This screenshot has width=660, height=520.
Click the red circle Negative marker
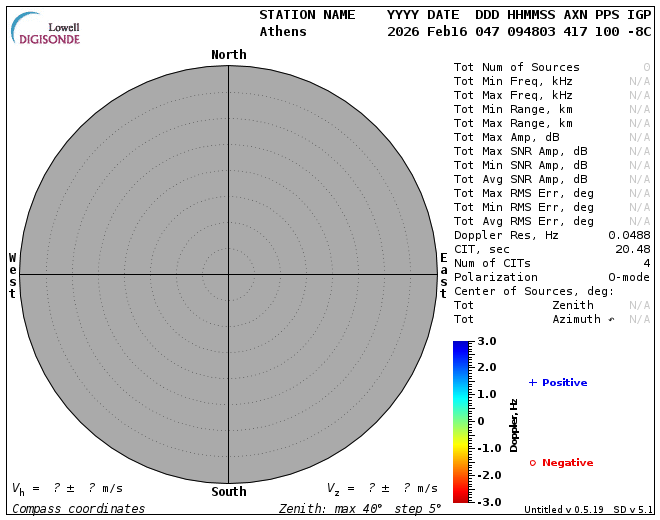tap(533, 462)
